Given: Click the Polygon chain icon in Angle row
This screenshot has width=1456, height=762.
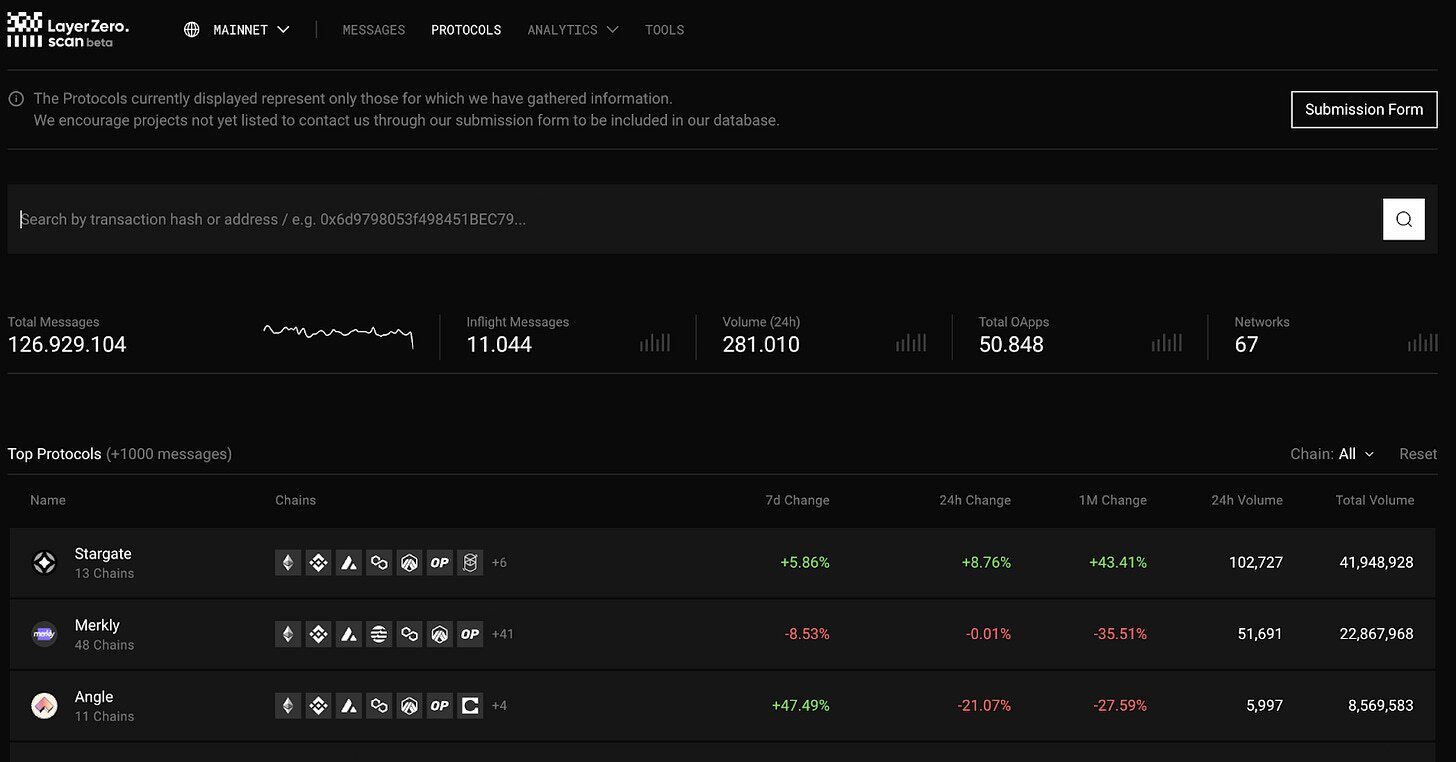Looking at the screenshot, I should pyautogui.click(x=379, y=706).
